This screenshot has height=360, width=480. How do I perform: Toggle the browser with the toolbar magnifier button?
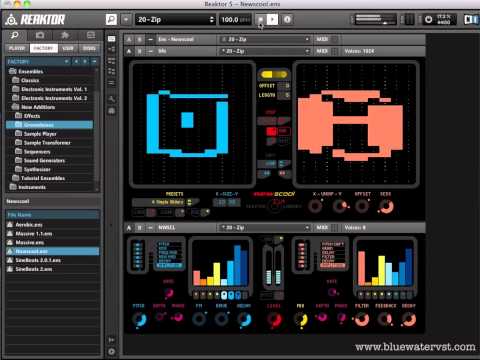click(x=111, y=19)
